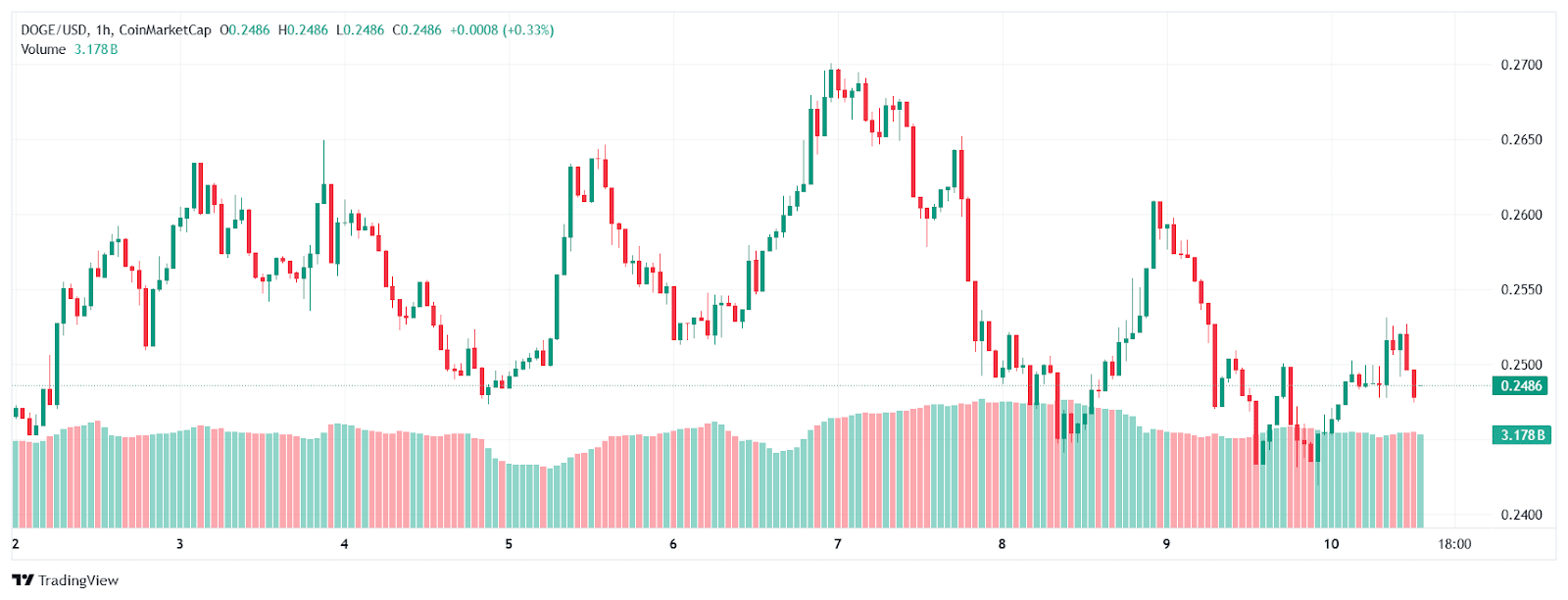Click date marker 2 on the time axis

coord(16,544)
